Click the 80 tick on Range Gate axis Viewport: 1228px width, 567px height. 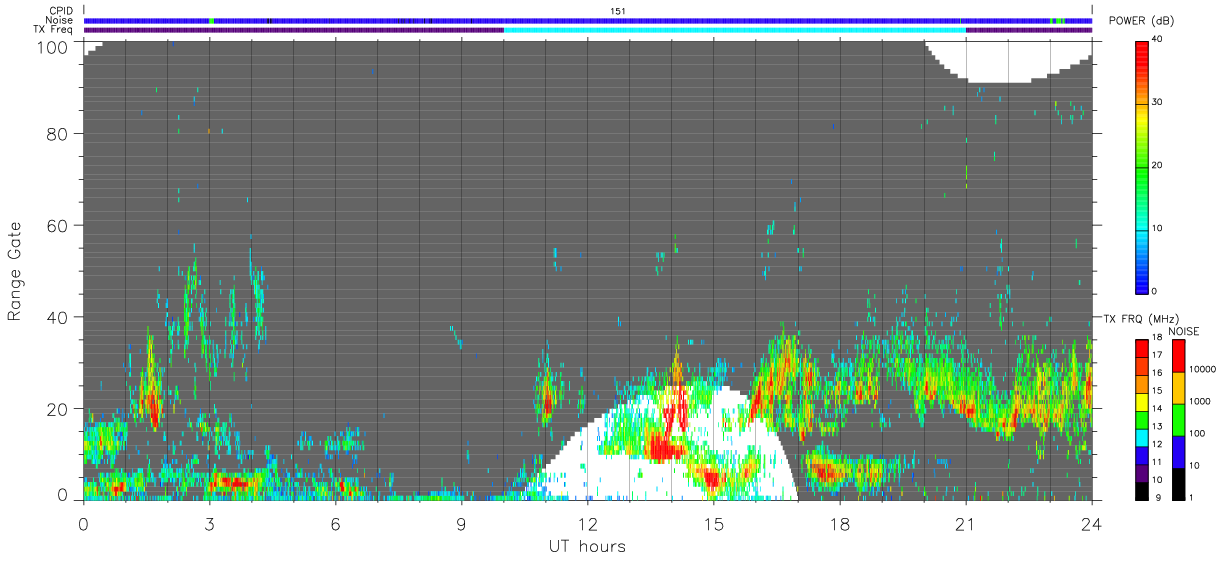[58, 133]
